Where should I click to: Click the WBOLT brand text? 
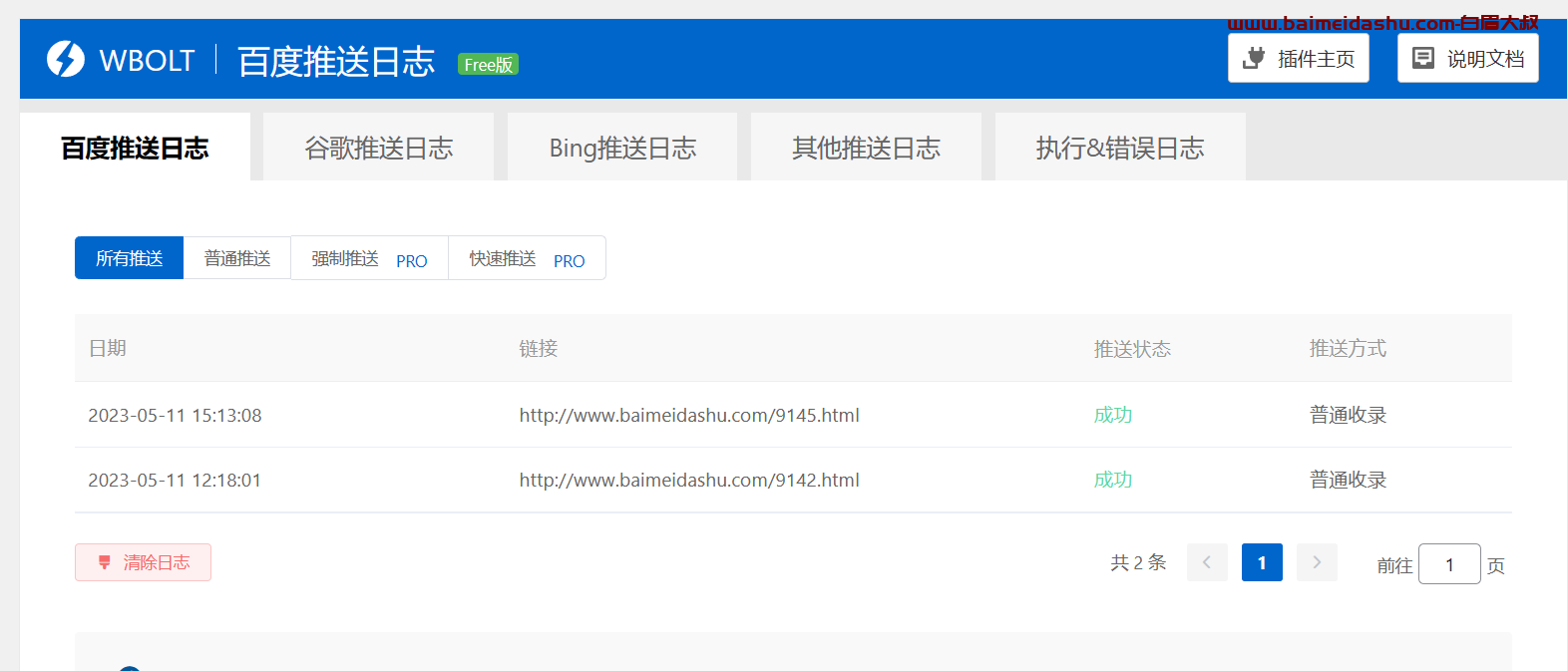147,61
